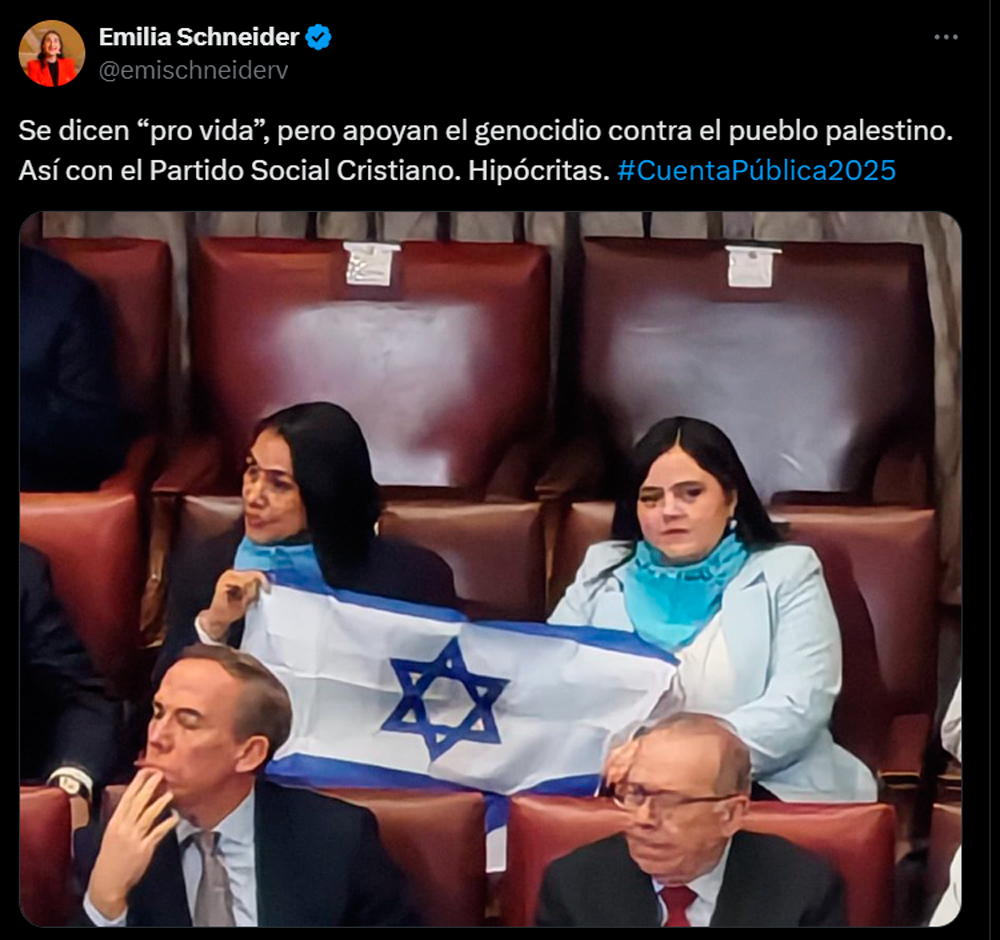Screen dimensions: 1000x940
Task: Click the blue verified checkmark badge
Action: 318,38
